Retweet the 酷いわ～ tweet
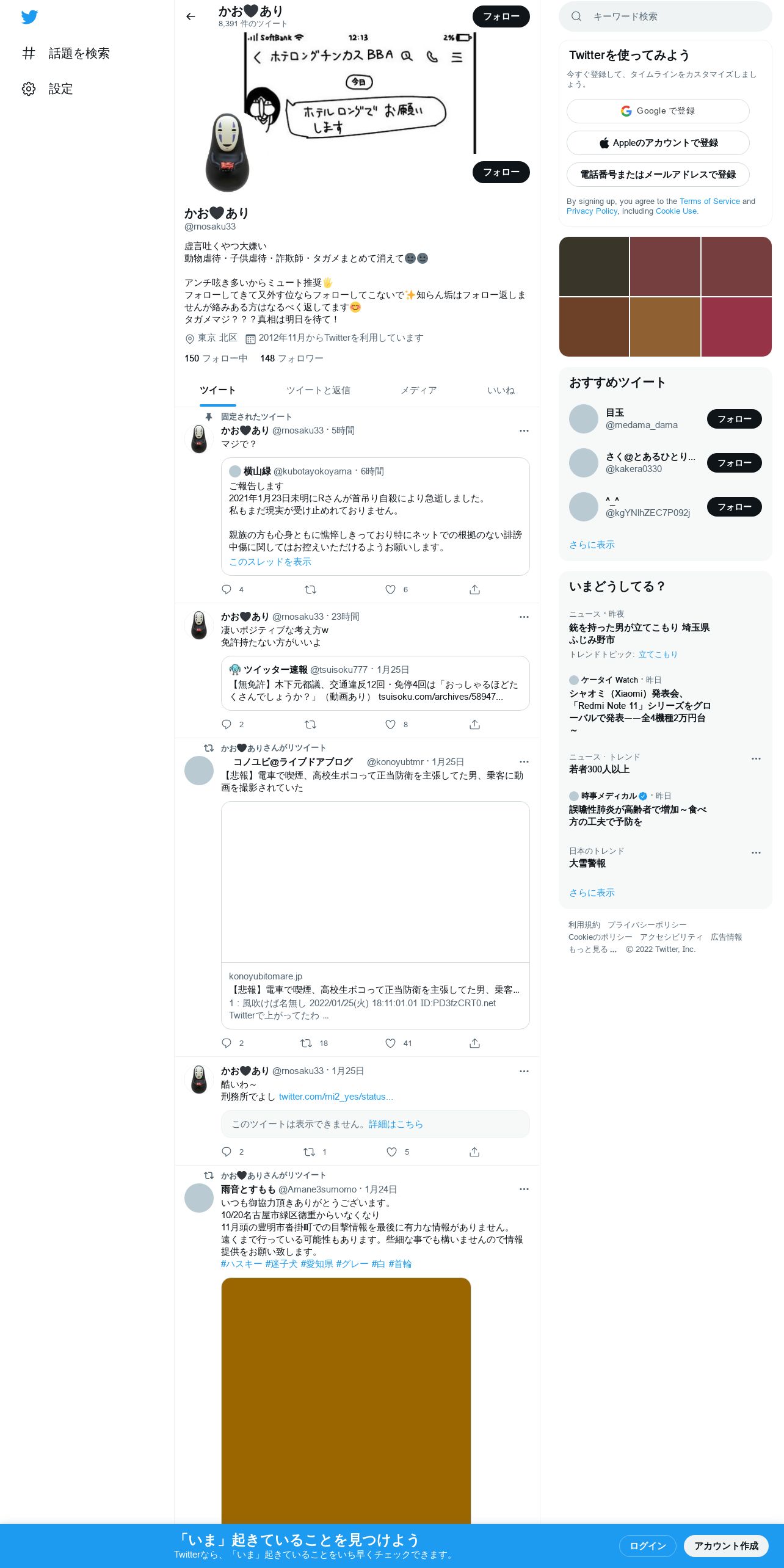This screenshot has height=1568, width=784. [x=310, y=1152]
